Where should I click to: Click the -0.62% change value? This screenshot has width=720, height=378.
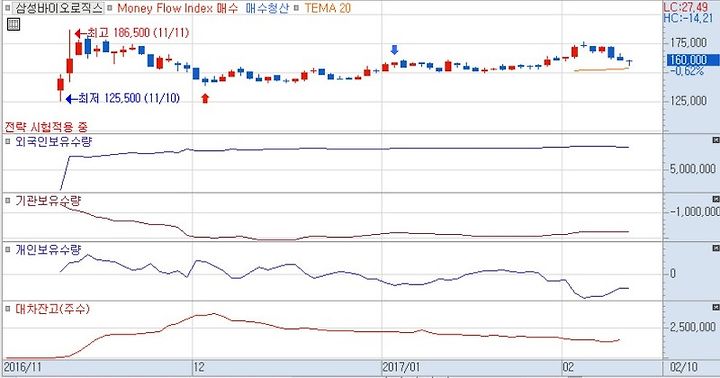pyautogui.click(x=687, y=71)
